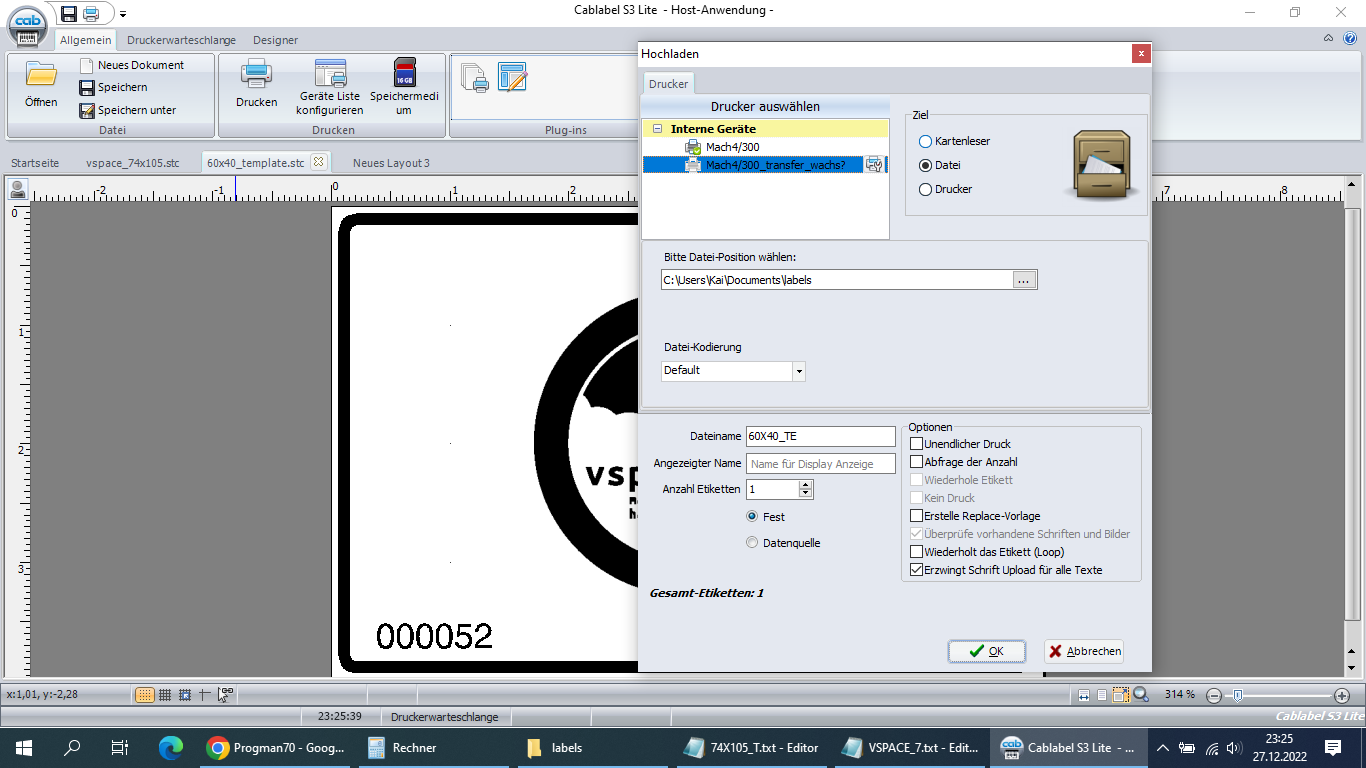Click the Öffnen folder icon
This screenshot has width=1366, height=768.
coord(41,76)
